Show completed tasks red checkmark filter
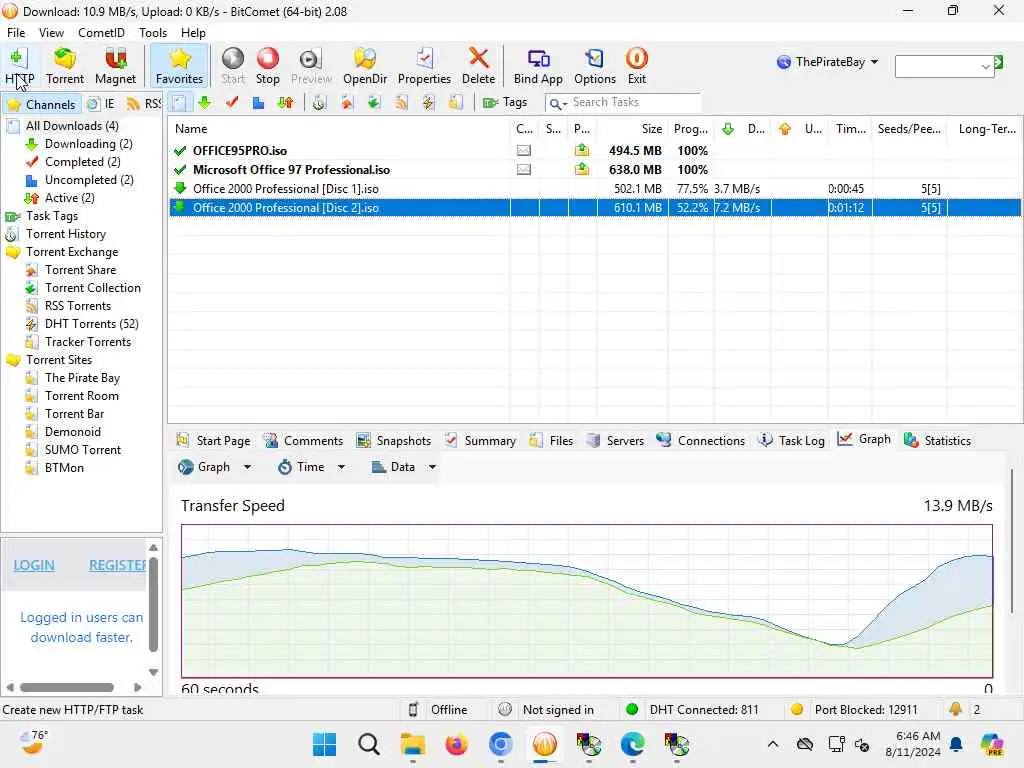Screen dimensions: 1024x768 [x=231, y=103]
